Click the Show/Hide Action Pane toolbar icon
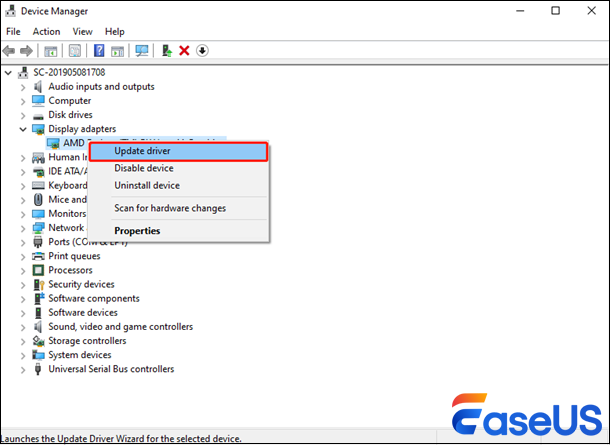The image size is (610, 445). (117, 51)
